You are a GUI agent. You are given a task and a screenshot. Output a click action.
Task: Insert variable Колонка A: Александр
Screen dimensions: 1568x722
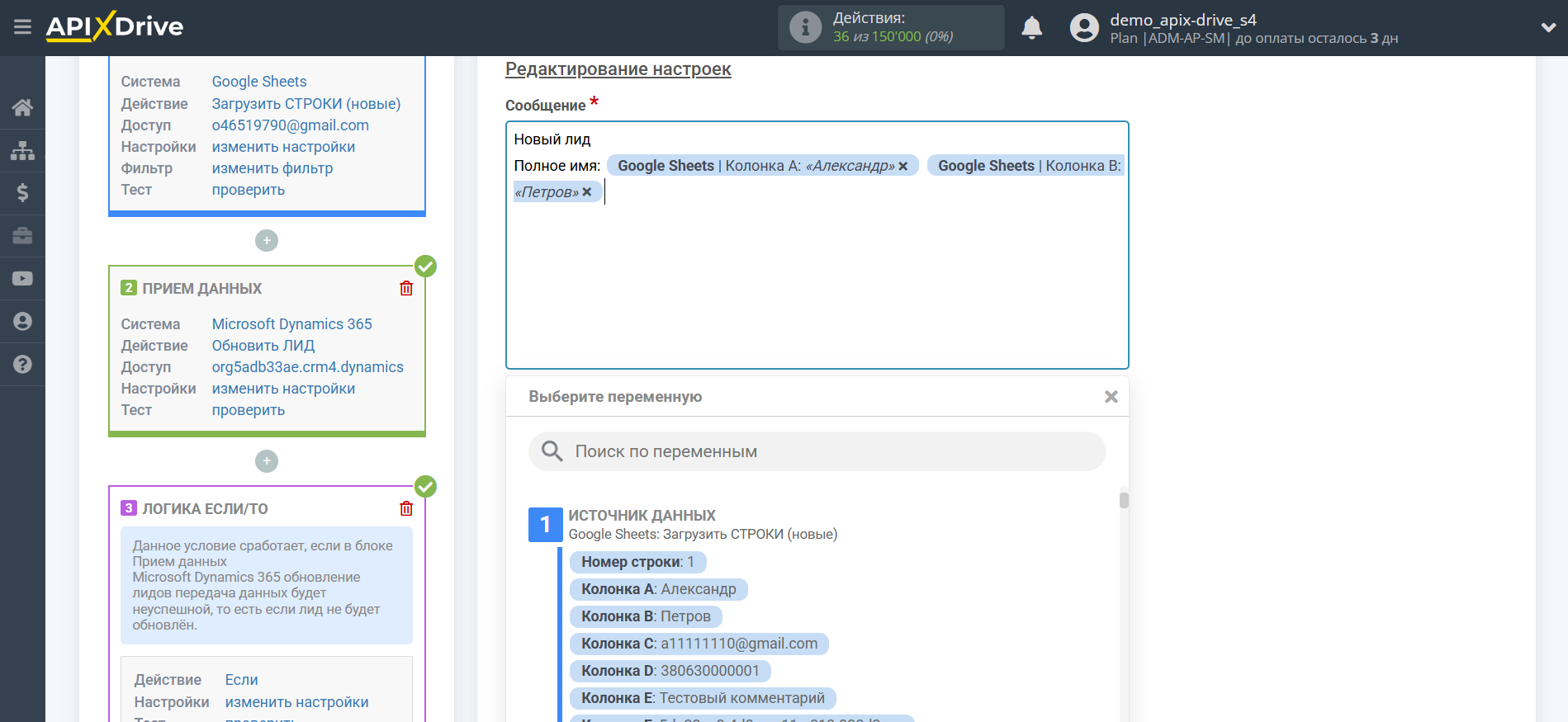[x=658, y=589]
